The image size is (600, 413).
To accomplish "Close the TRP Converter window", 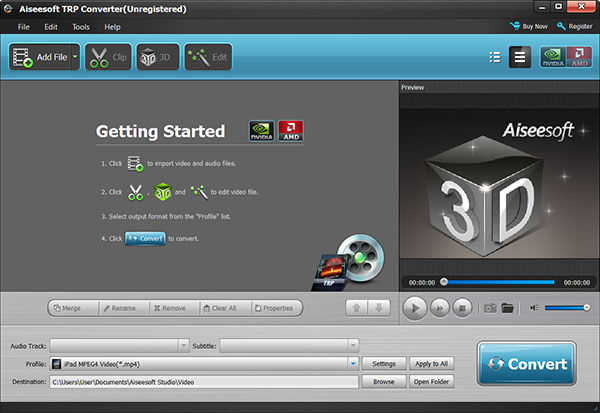I will (x=581, y=7).
